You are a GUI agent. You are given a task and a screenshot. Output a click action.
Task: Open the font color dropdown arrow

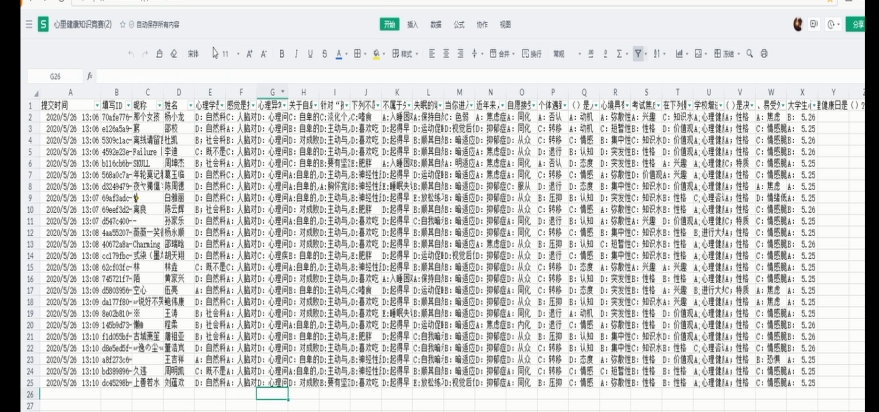point(346,54)
